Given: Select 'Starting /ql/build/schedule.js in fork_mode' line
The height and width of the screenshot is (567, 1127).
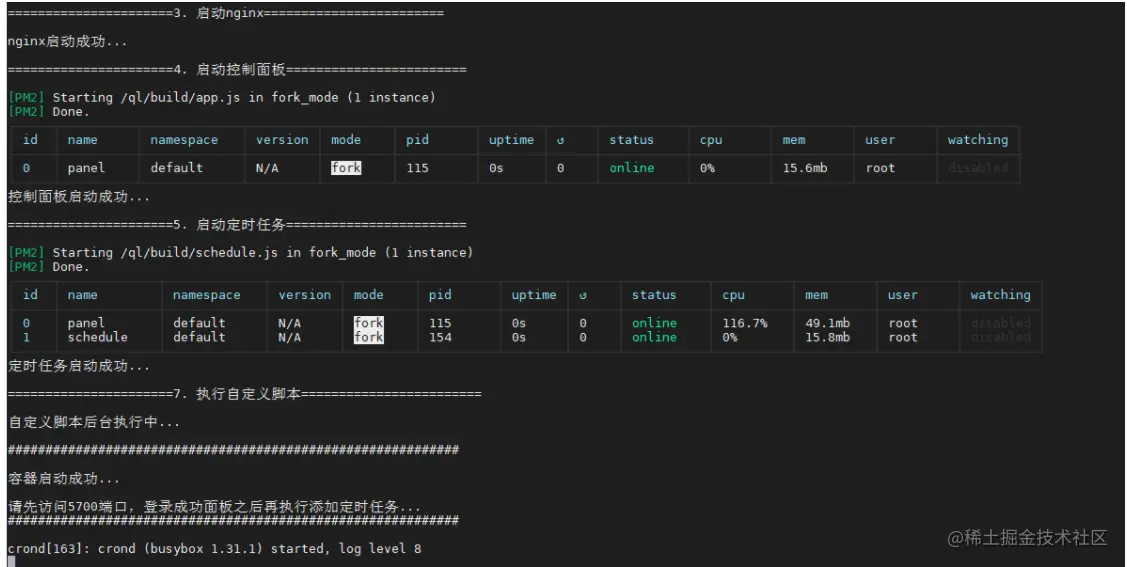Looking at the screenshot, I should [x=241, y=252].
